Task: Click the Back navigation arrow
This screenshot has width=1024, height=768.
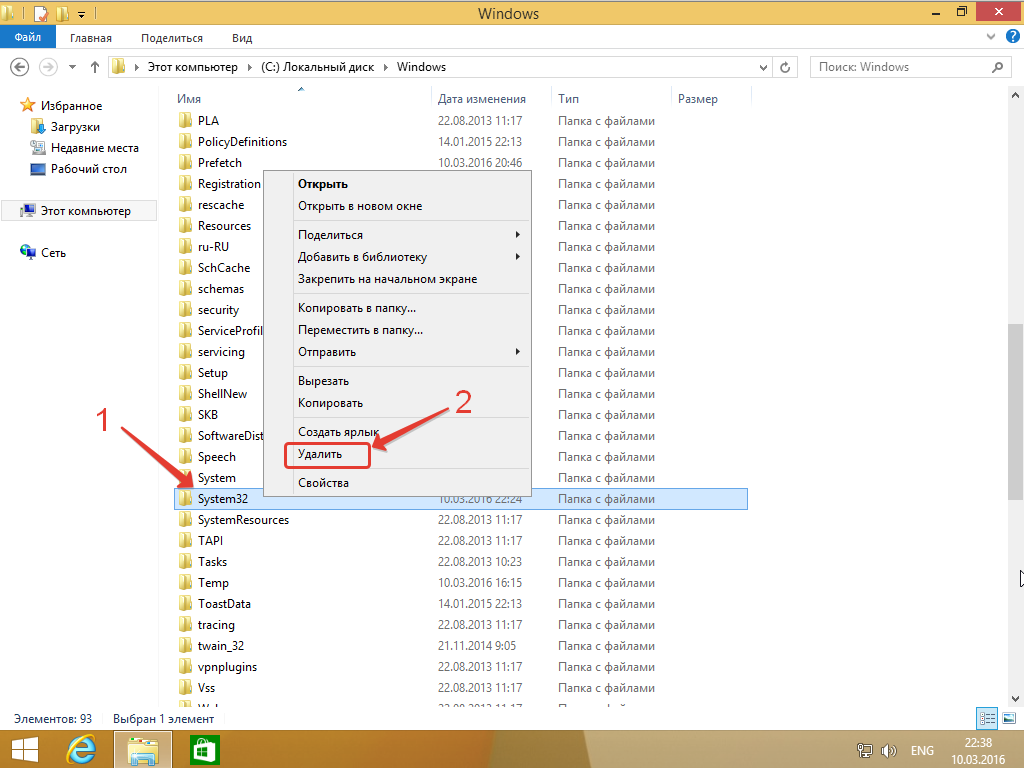Action: 20,67
